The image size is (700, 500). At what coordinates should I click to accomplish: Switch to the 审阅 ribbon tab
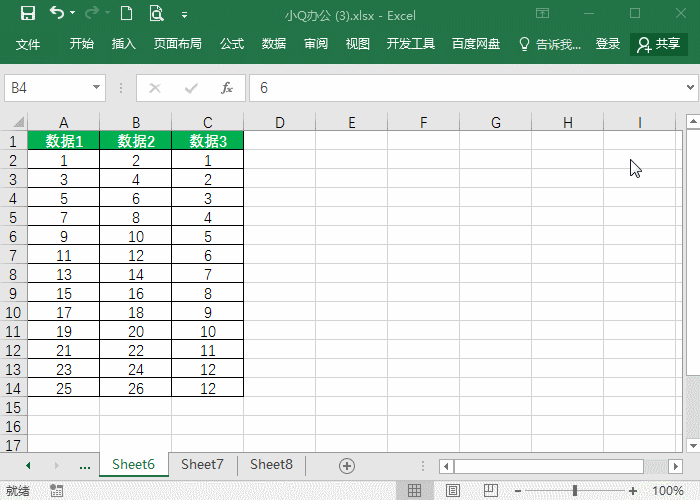click(x=316, y=44)
